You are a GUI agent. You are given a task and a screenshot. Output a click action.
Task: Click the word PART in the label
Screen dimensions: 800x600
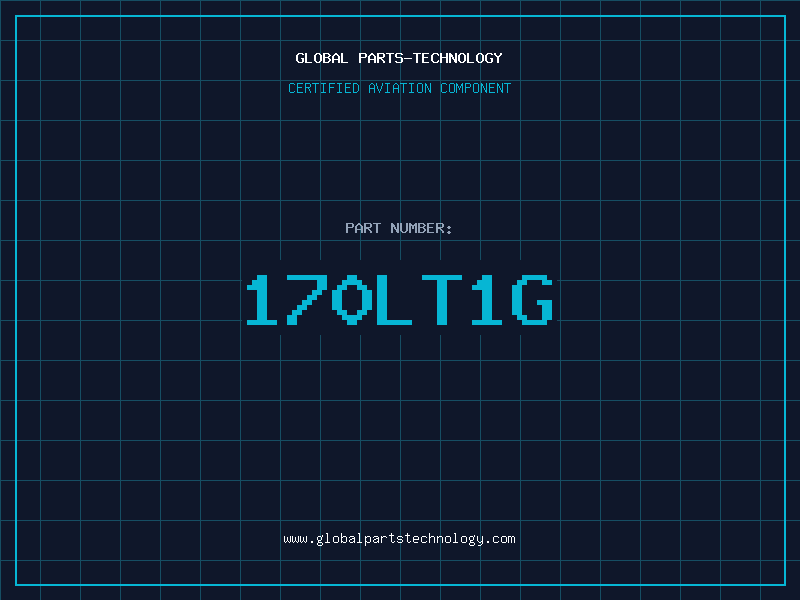point(363,228)
